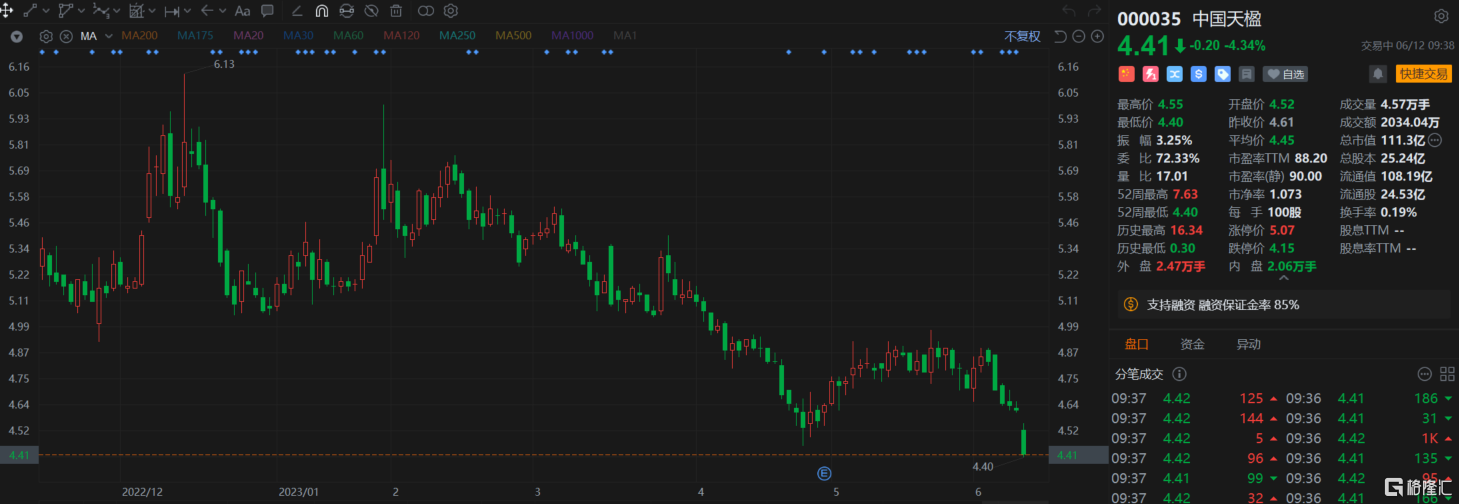Select the eraser drawing tool

(x=297, y=11)
